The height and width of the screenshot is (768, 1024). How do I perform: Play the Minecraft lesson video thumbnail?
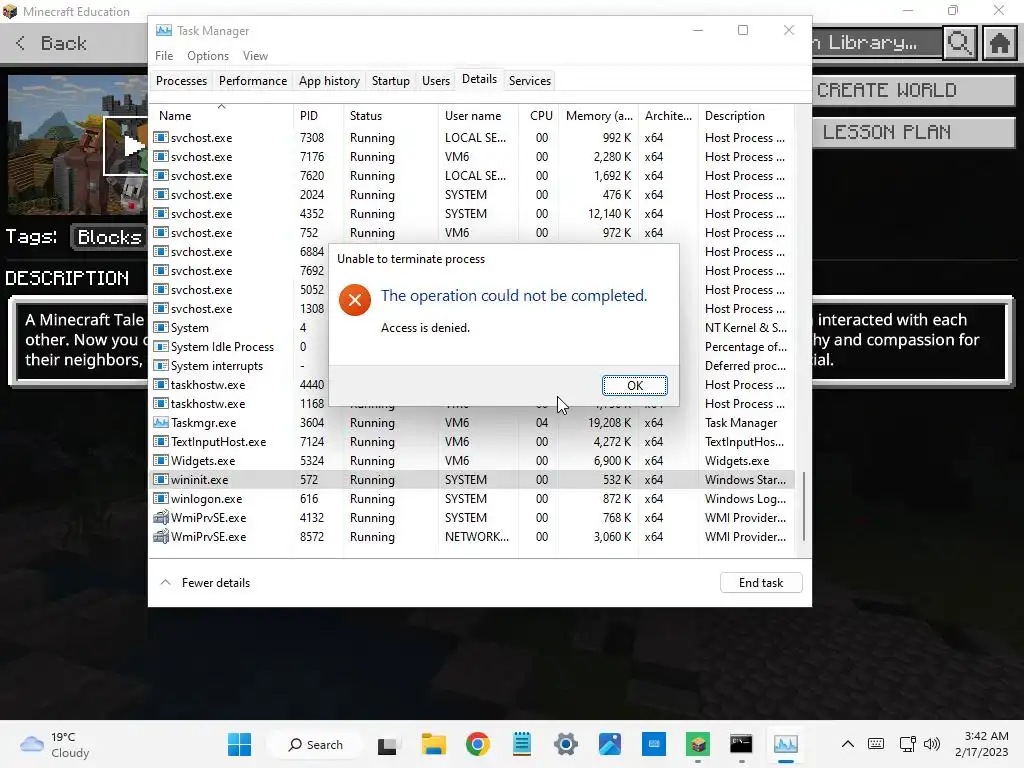[x=127, y=146]
